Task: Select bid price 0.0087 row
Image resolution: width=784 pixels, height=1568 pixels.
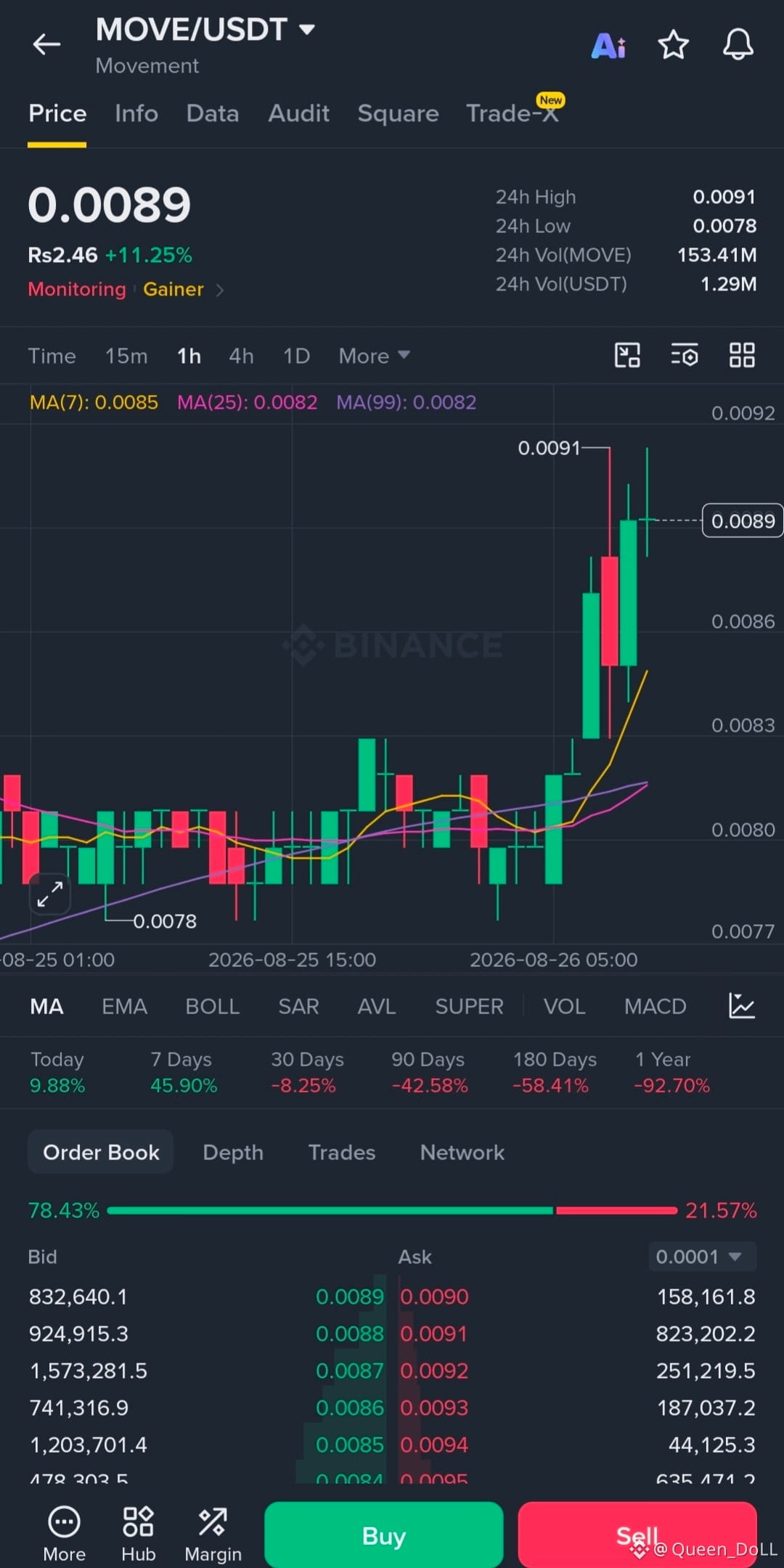Action: pos(350,1371)
